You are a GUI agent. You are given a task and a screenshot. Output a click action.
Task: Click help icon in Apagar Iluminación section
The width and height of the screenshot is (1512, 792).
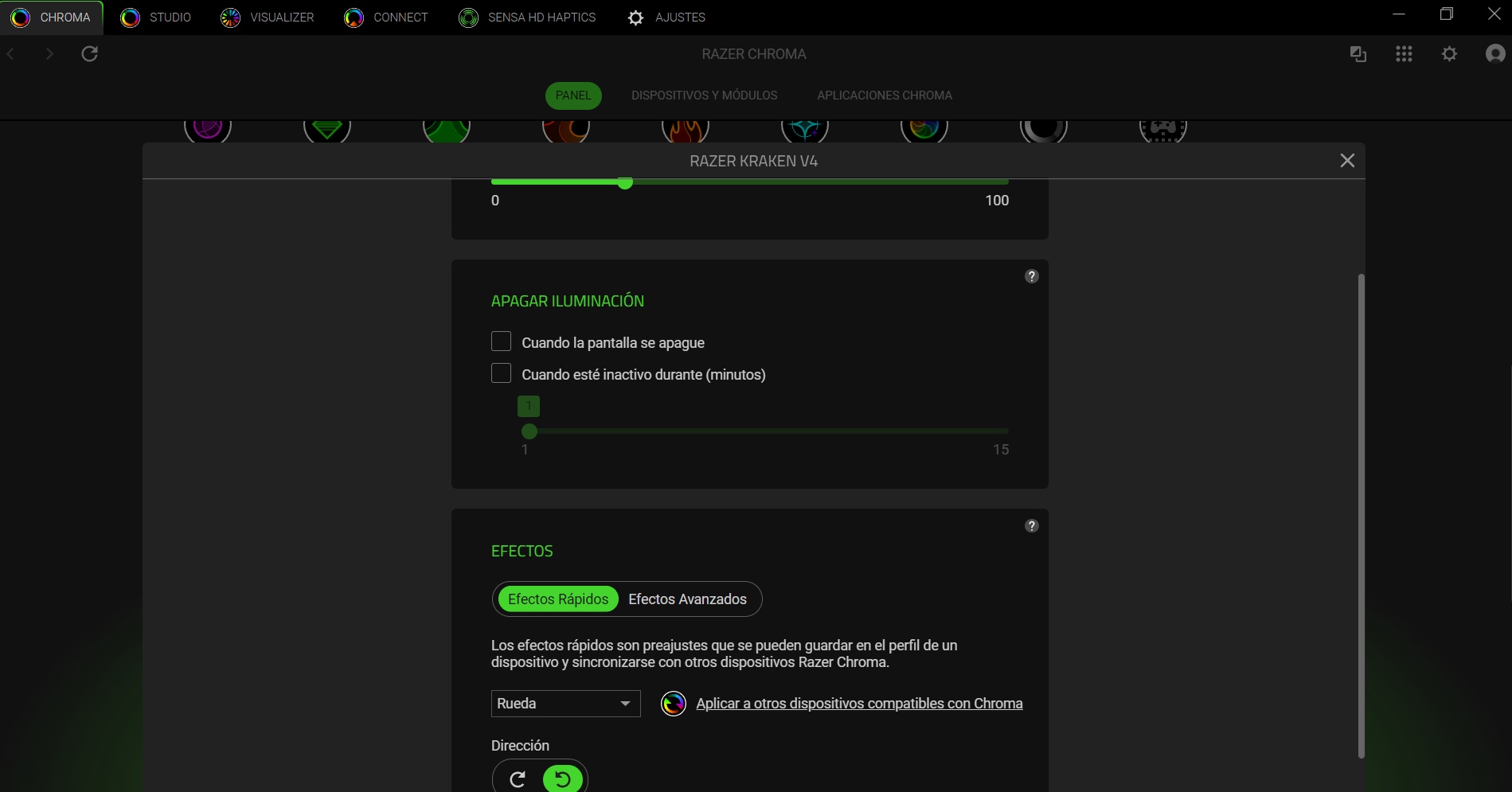coord(1031,276)
